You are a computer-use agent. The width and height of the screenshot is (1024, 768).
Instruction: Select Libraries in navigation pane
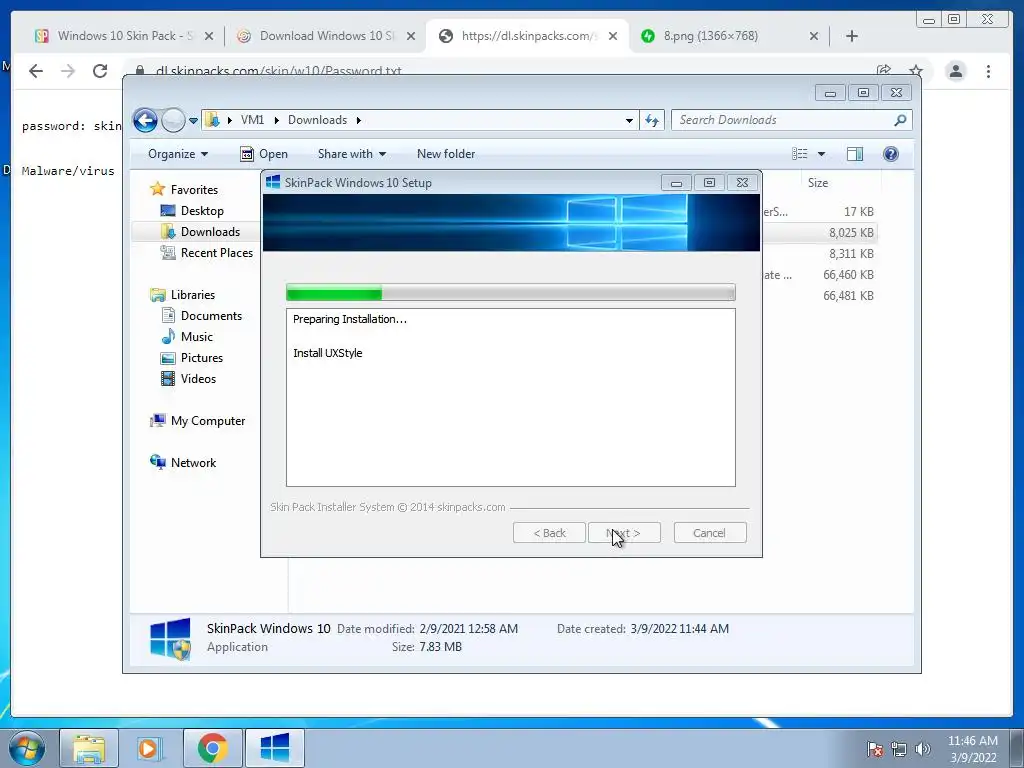coord(193,295)
